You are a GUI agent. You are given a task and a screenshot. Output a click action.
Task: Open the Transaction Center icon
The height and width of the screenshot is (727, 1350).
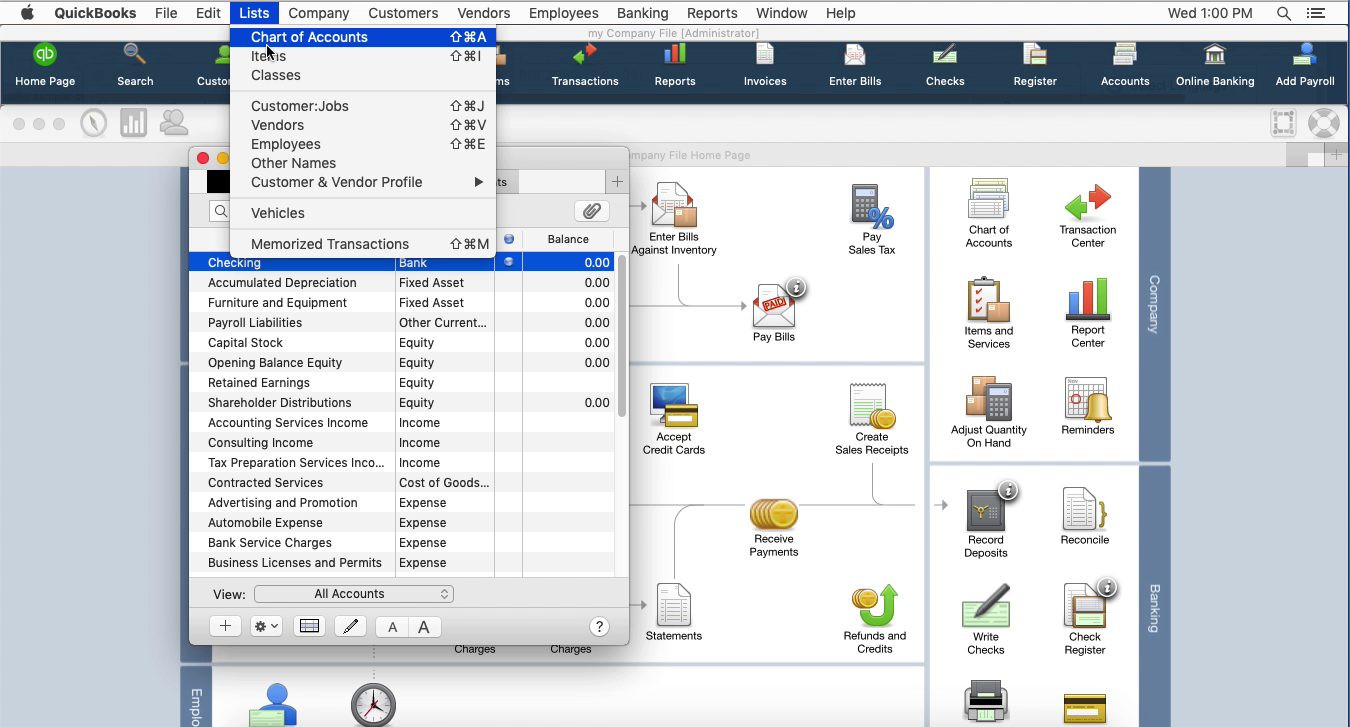point(1088,215)
